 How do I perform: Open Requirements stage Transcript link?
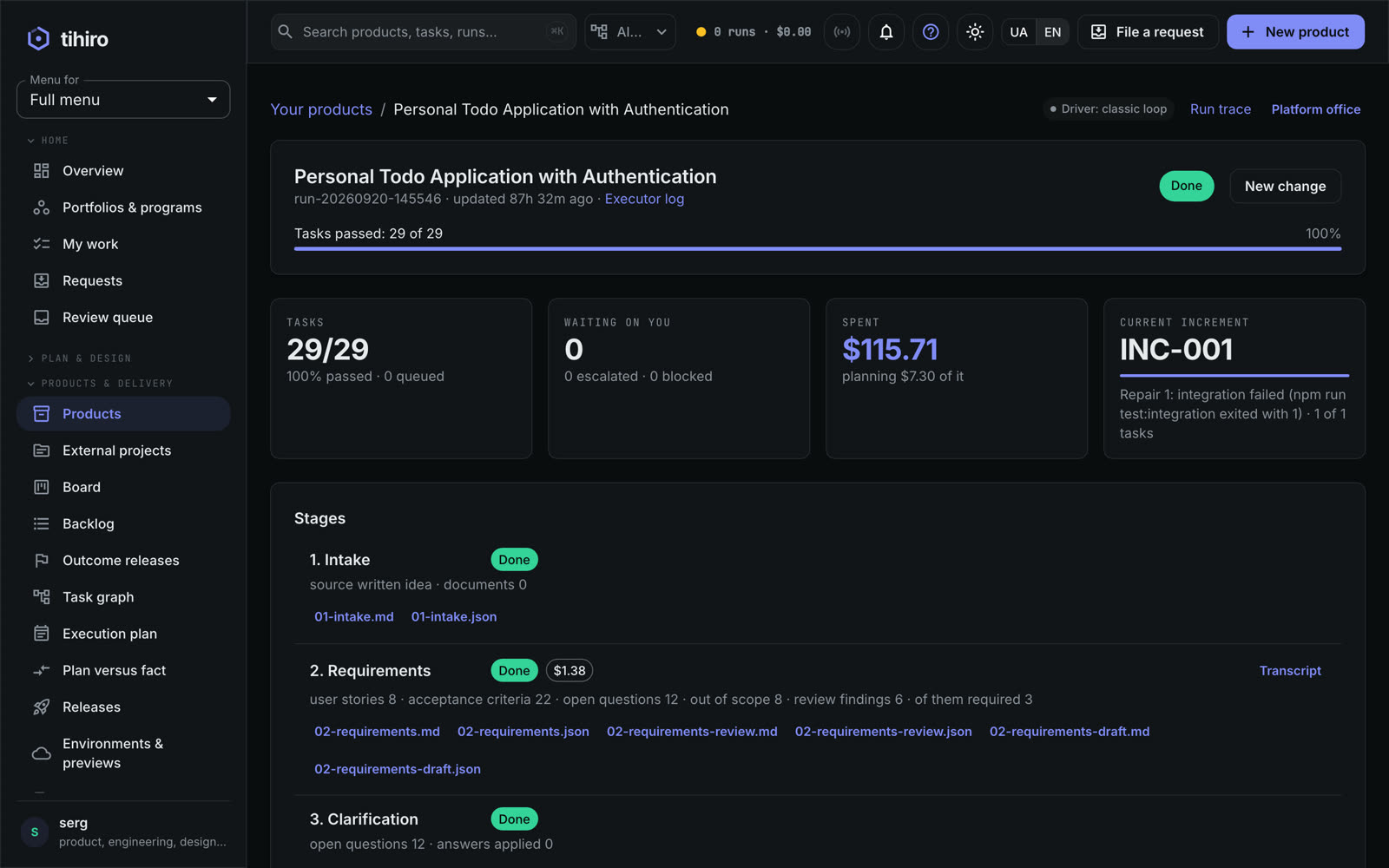point(1290,671)
